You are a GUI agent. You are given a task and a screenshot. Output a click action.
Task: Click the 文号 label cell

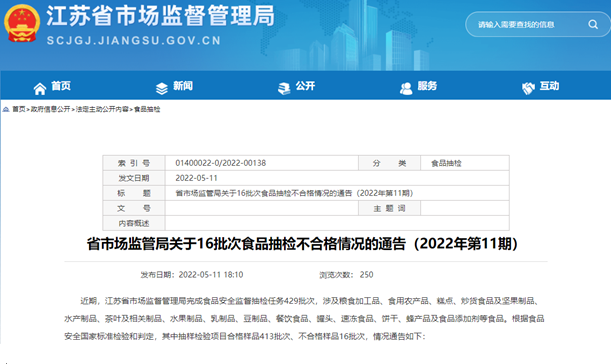(x=134, y=209)
